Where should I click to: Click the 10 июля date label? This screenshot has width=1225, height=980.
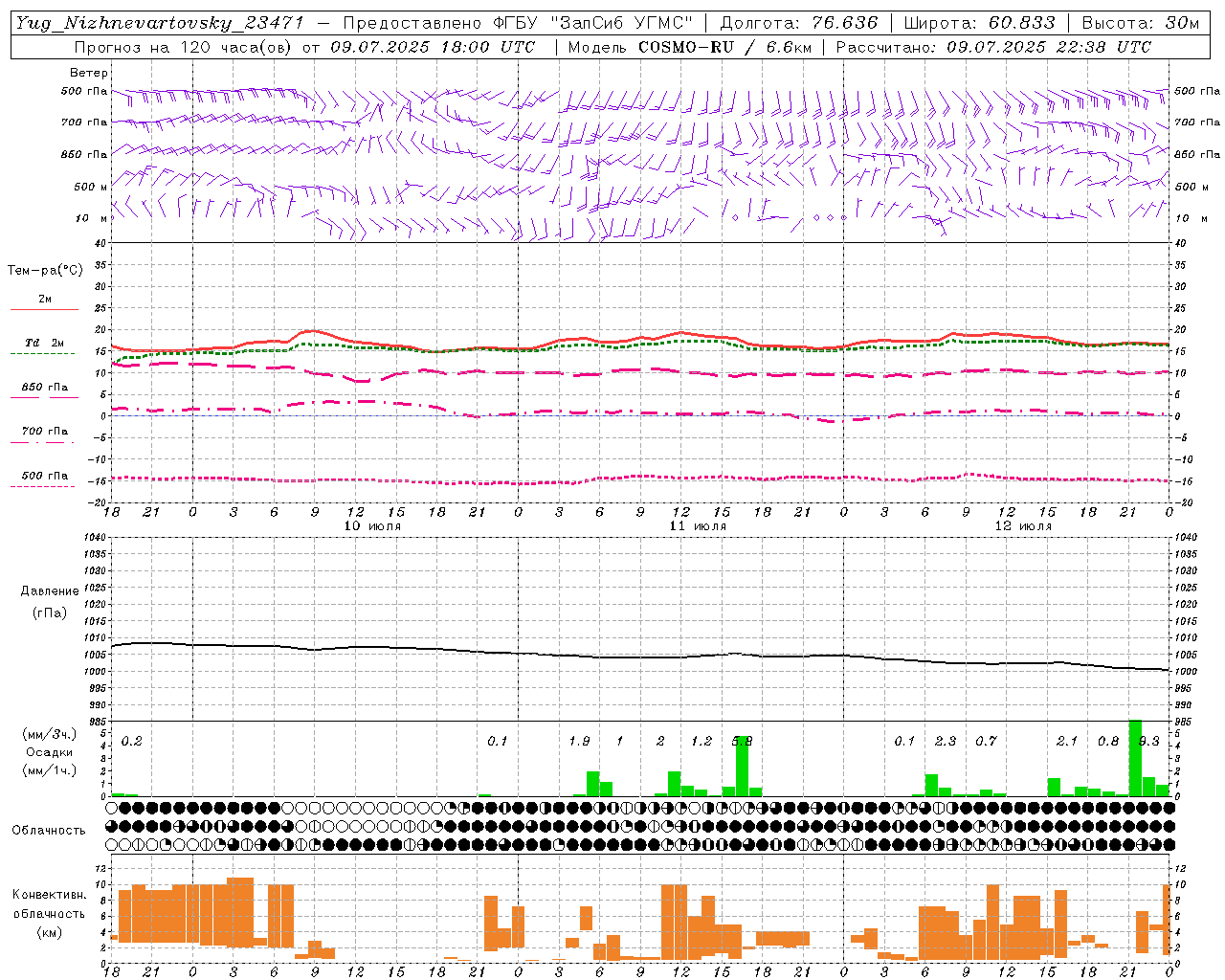[372, 526]
